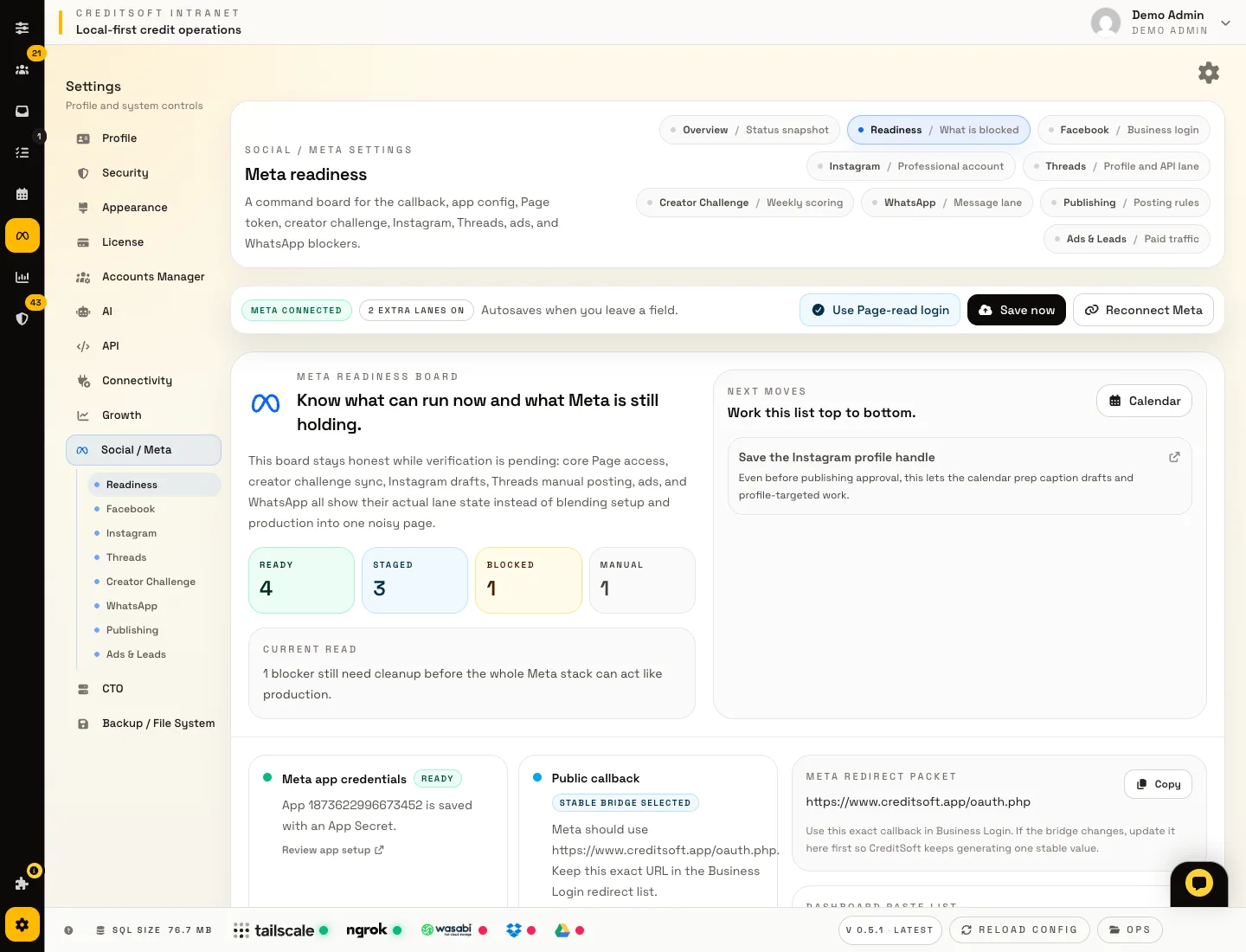Click the Reconnect Meta button
Viewport: 1246px width, 952px height.
pos(1143,310)
